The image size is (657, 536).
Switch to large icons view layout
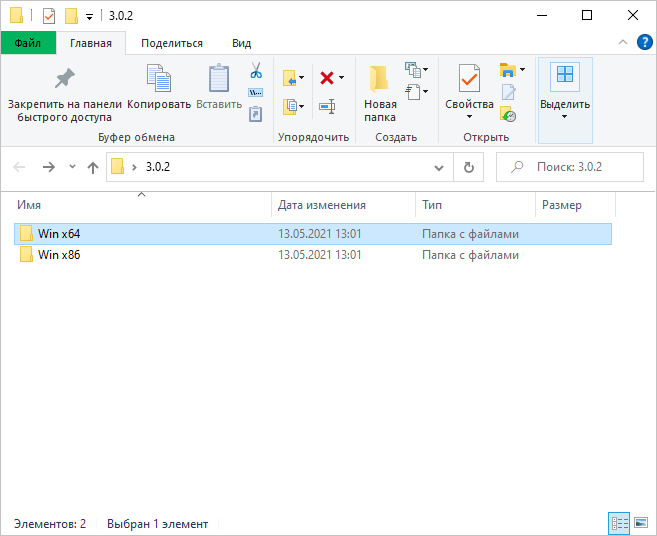tap(641, 523)
